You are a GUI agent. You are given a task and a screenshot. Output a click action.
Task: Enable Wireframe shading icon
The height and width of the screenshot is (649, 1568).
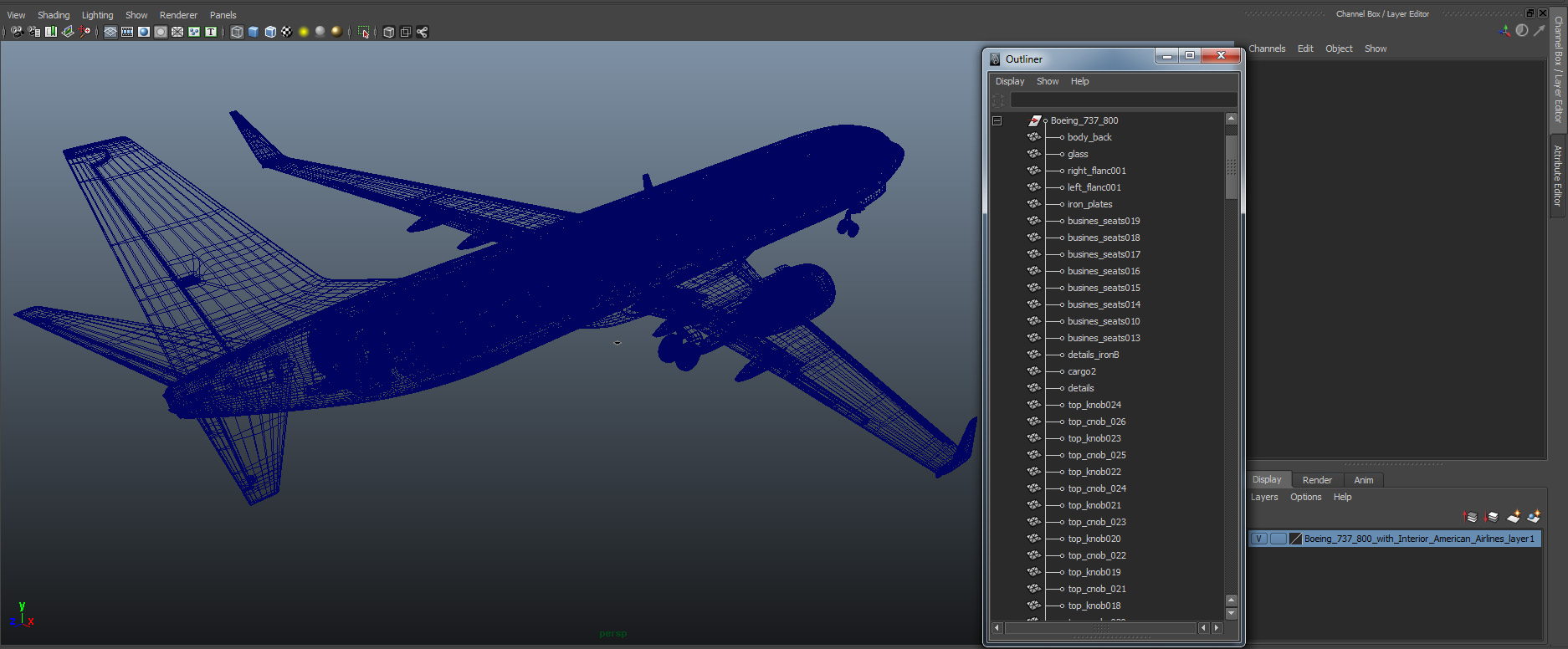237,32
